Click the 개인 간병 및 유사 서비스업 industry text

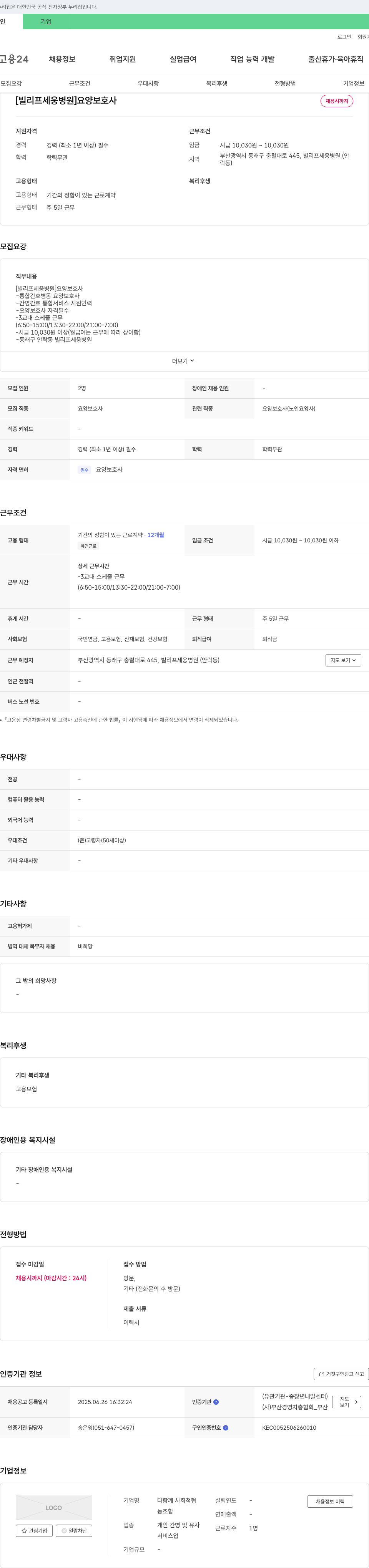178,1530
